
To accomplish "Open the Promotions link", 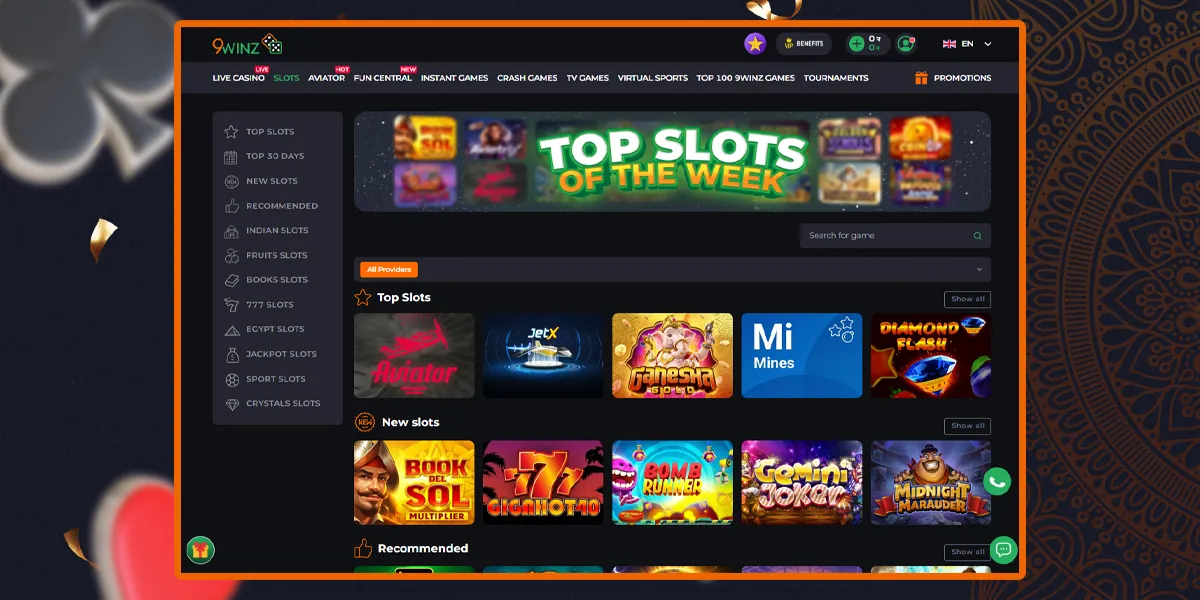I will [953, 78].
